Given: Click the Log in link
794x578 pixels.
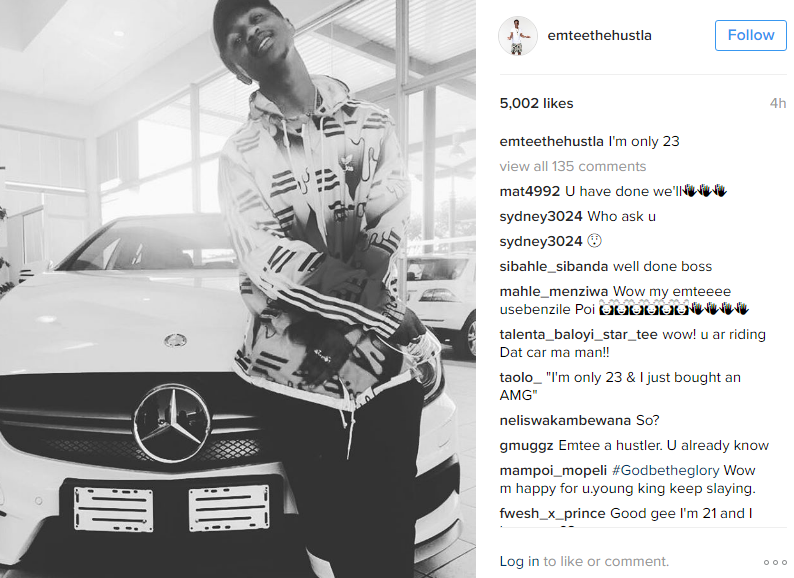Looking at the screenshot, I should (x=519, y=561).
